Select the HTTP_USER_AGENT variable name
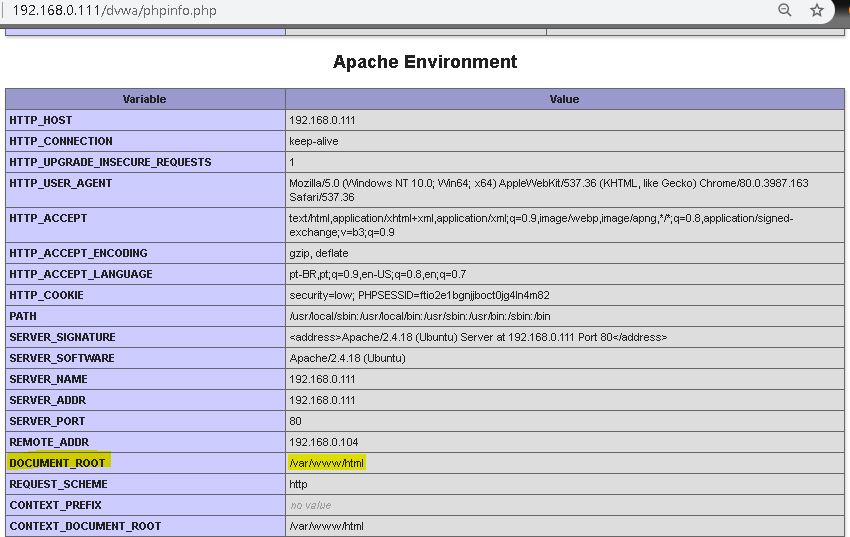This screenshot has width=850, height=537. point(61,183)
